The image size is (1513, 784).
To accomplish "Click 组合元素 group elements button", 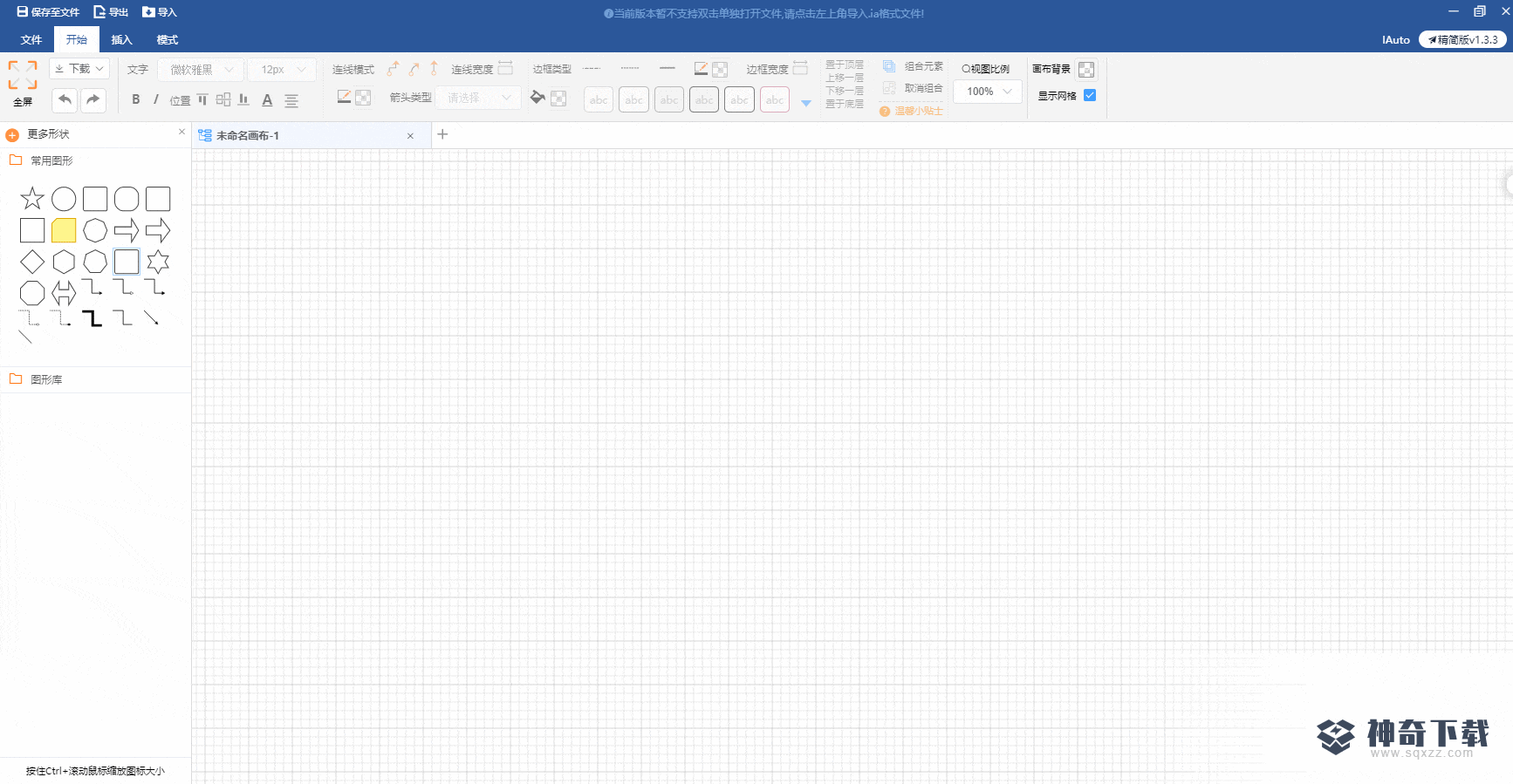I will click(913, 66).
